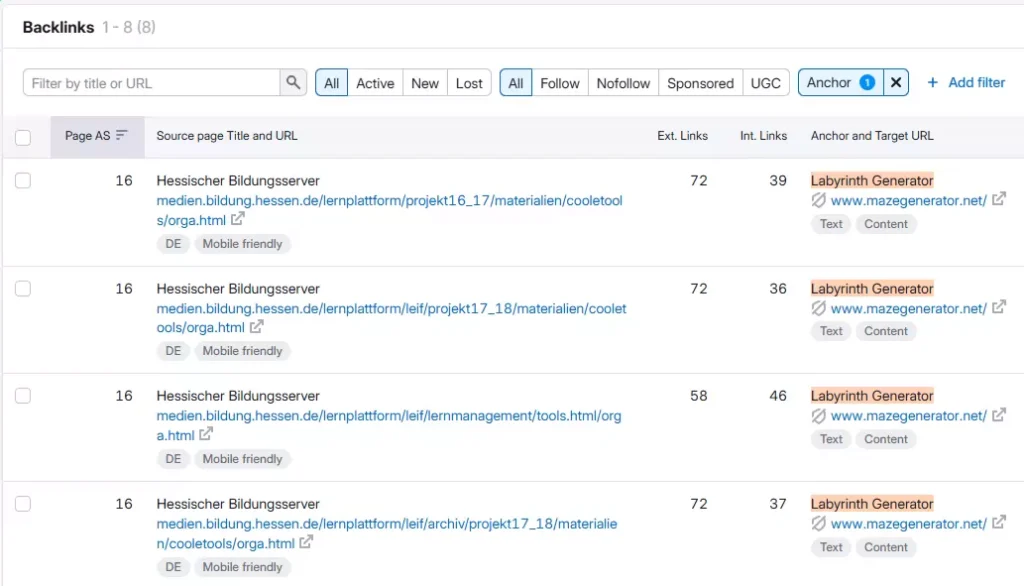Switch to the Active backlinks tab
The height and width of the screenshot is (586, 1024).
375,82
